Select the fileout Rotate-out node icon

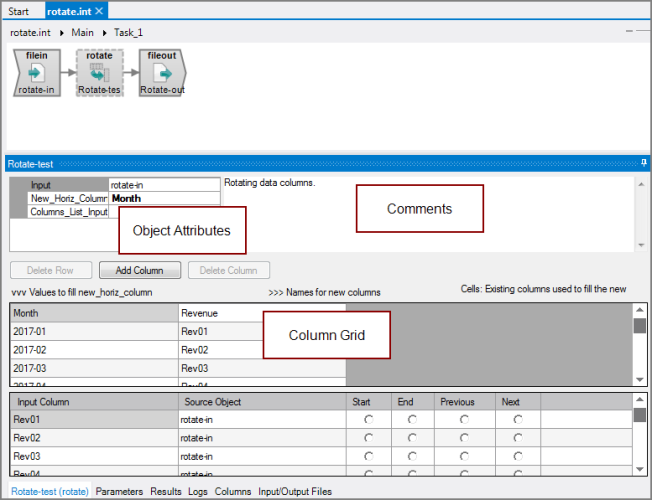tap(163, 73)
